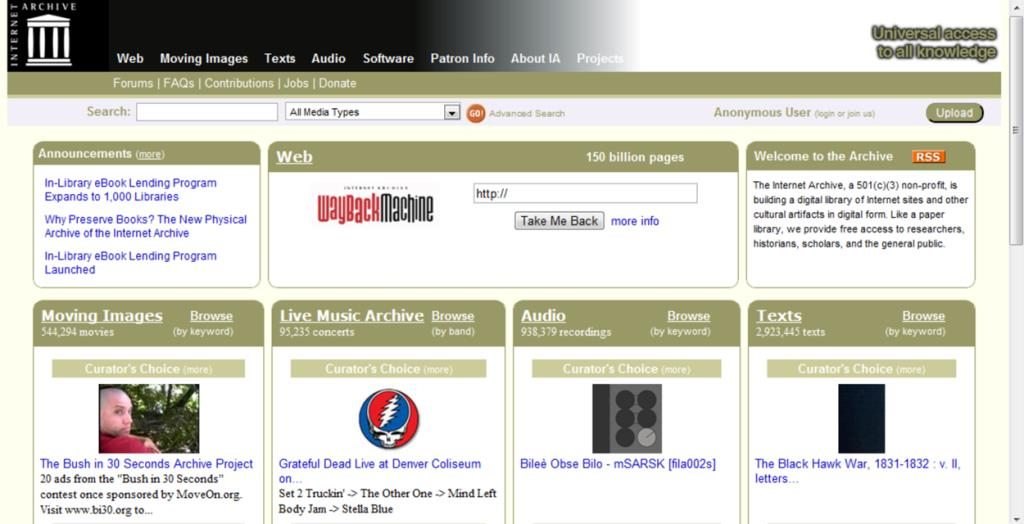Open the Bush in 30 Seconds thumbnail
The height and width of the screenshot is (524, 1024).
pyautogui.click(x=149, y=418)
